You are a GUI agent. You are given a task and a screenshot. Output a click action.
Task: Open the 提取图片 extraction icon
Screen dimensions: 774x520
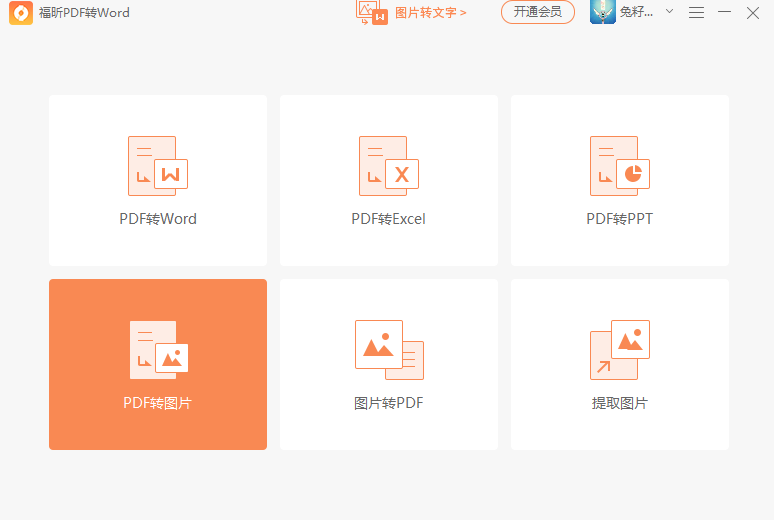[620, 350]
